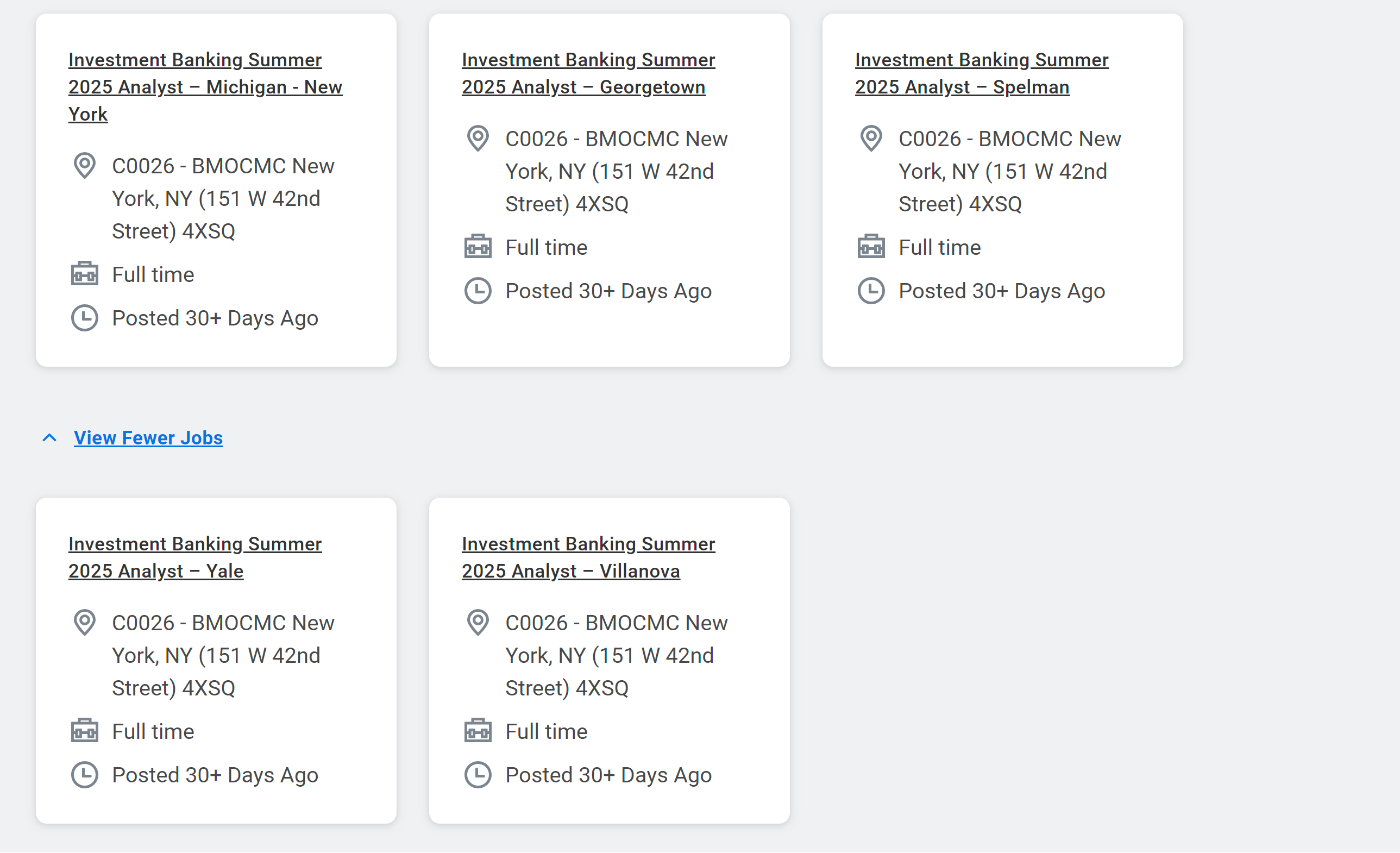Click location pin icon on Villanova card
Screen dimensions: 1400x853
click(x=478, y=623)
